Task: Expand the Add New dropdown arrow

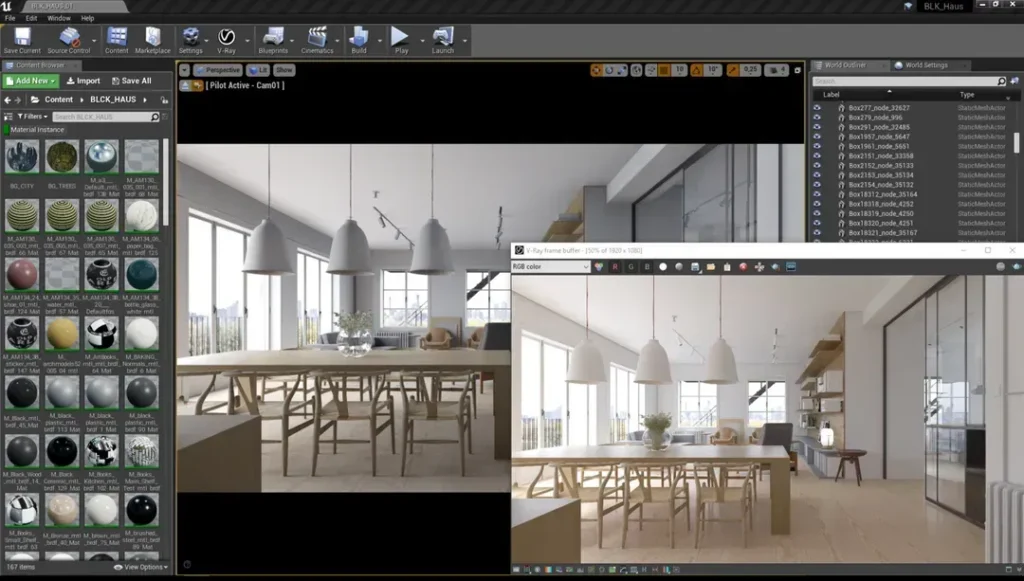Action: tap(51, 80)
